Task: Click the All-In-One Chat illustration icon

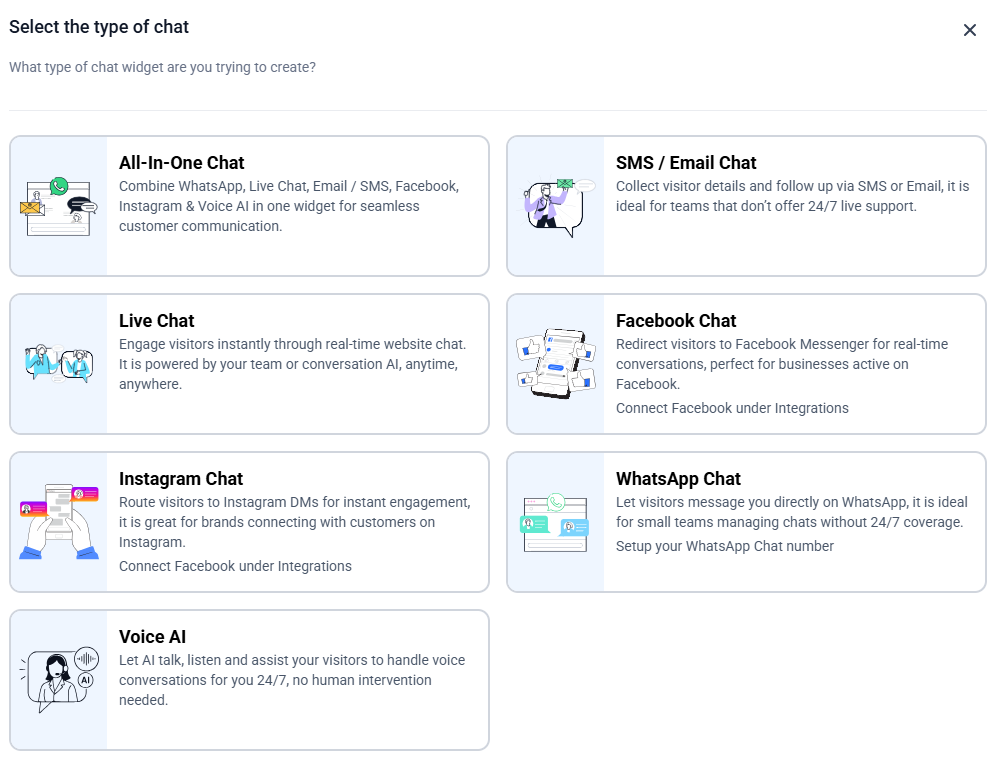Action: pyautogui.click(x=59, y=206)
